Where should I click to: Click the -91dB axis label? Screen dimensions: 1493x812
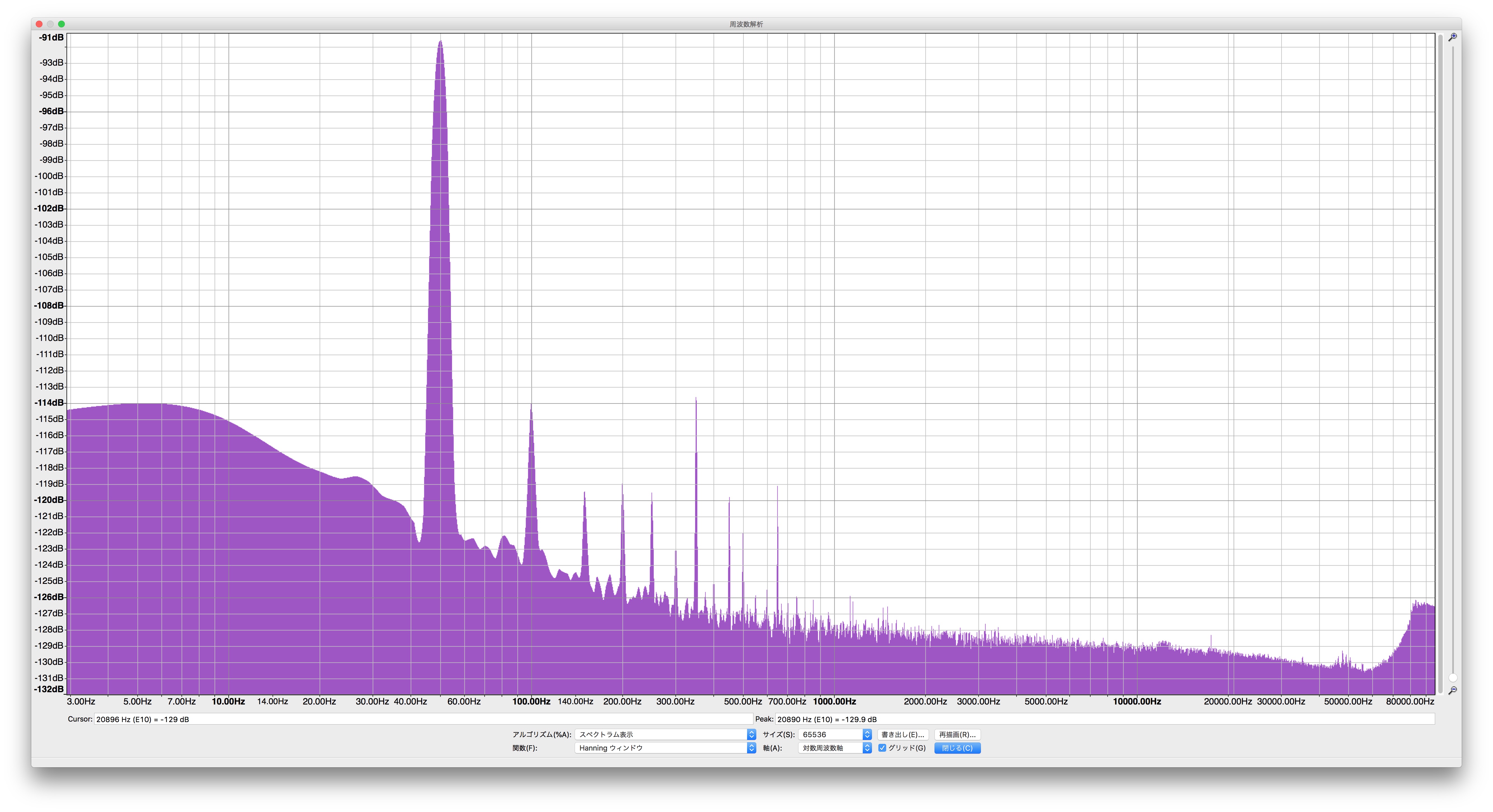(x=52, y=38)
